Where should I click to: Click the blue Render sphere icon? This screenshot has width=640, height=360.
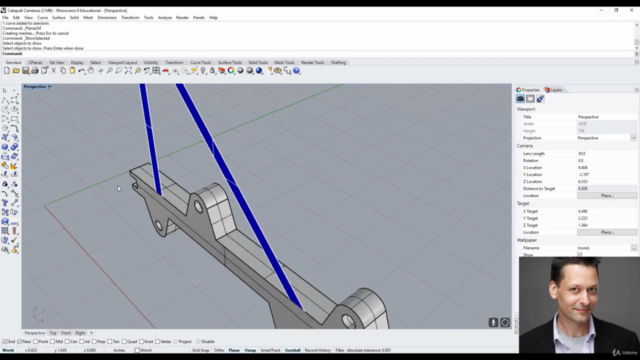tap(259, 71)
